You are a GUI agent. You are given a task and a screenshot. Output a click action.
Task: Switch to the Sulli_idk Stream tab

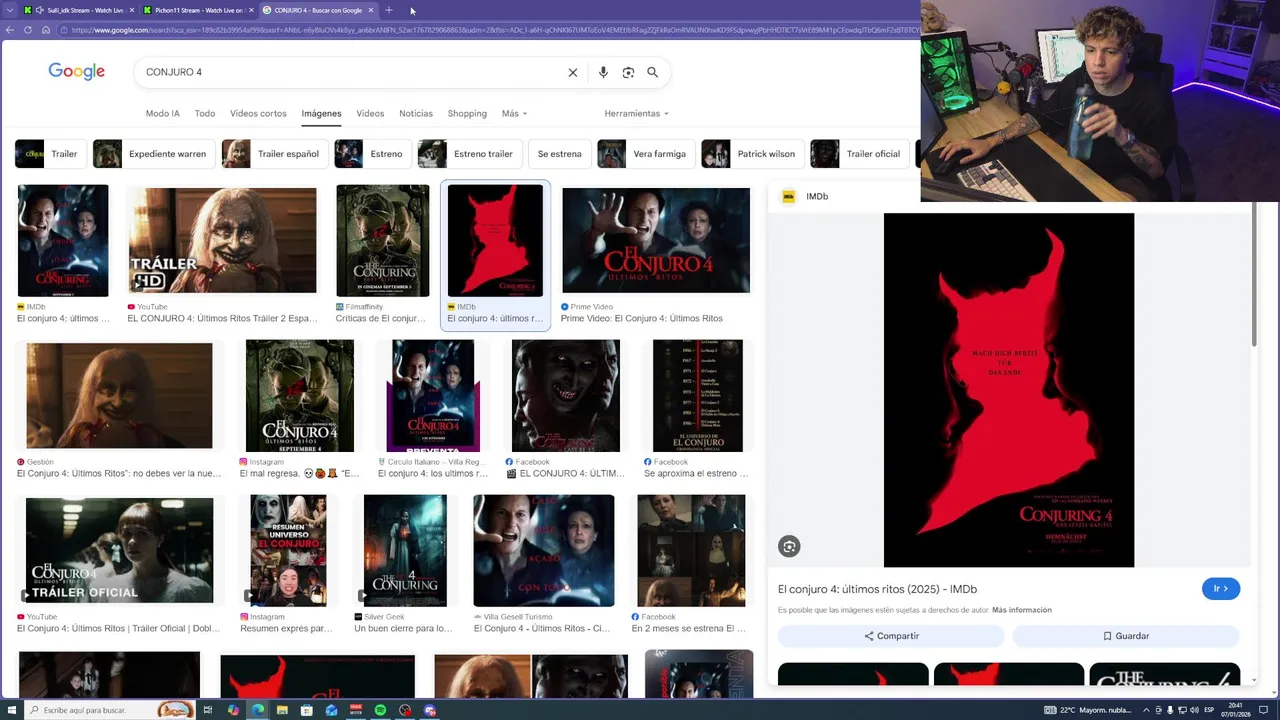click(x=77, y=10)
